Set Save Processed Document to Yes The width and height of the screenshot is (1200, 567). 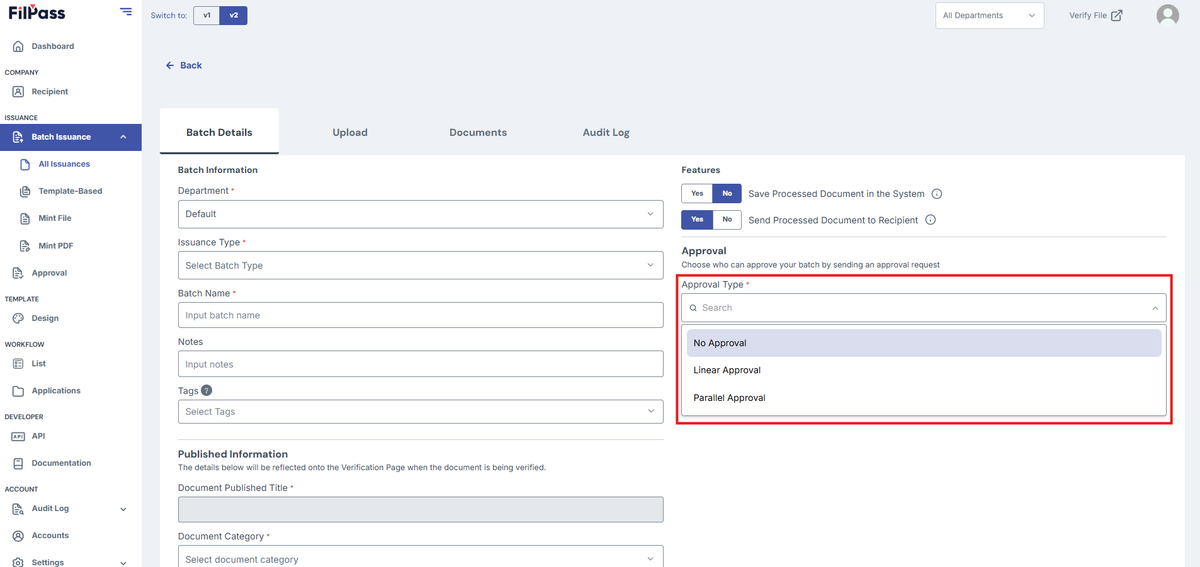697,194
